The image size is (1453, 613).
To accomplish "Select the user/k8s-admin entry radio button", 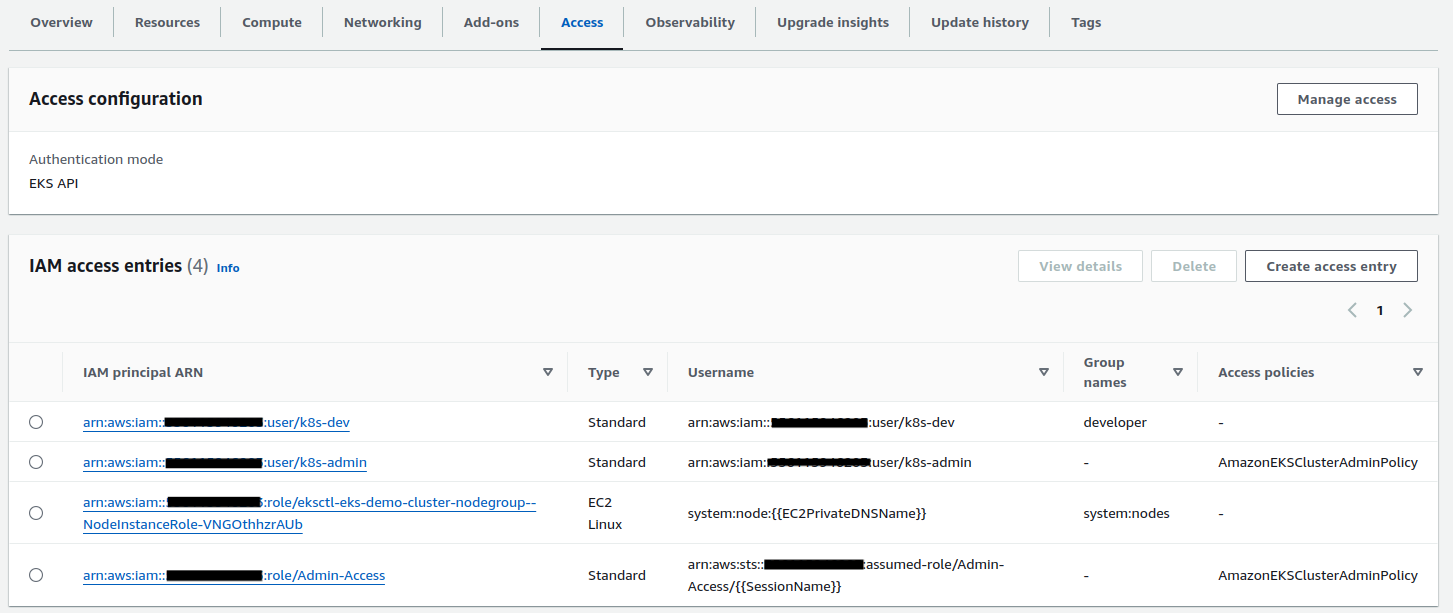I will [36, 462].
